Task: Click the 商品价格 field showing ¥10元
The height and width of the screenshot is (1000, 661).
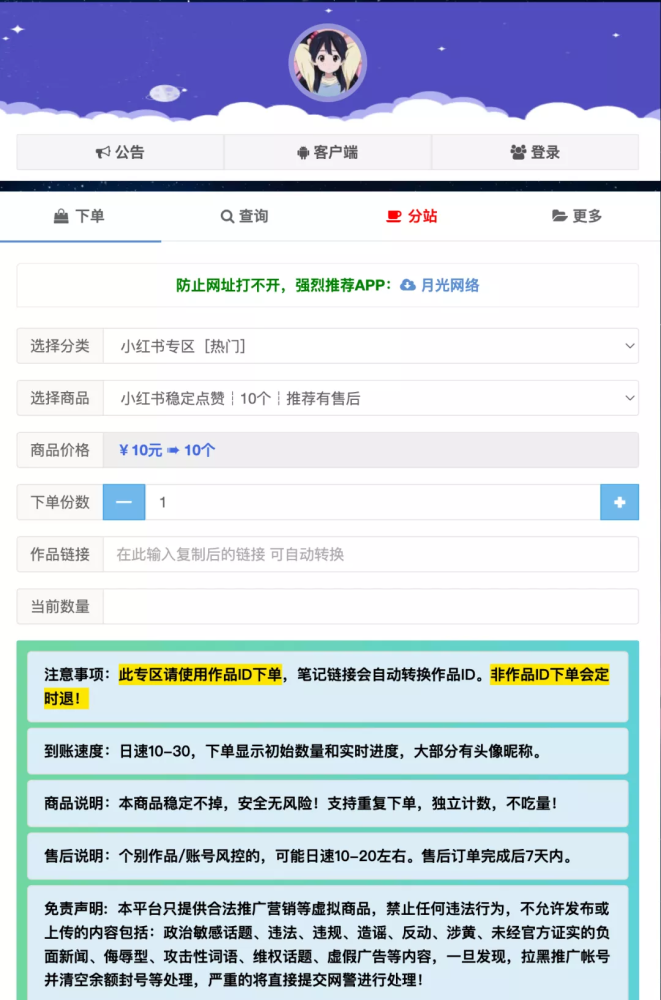Action: pyautogui.click(x=371, y=450)
